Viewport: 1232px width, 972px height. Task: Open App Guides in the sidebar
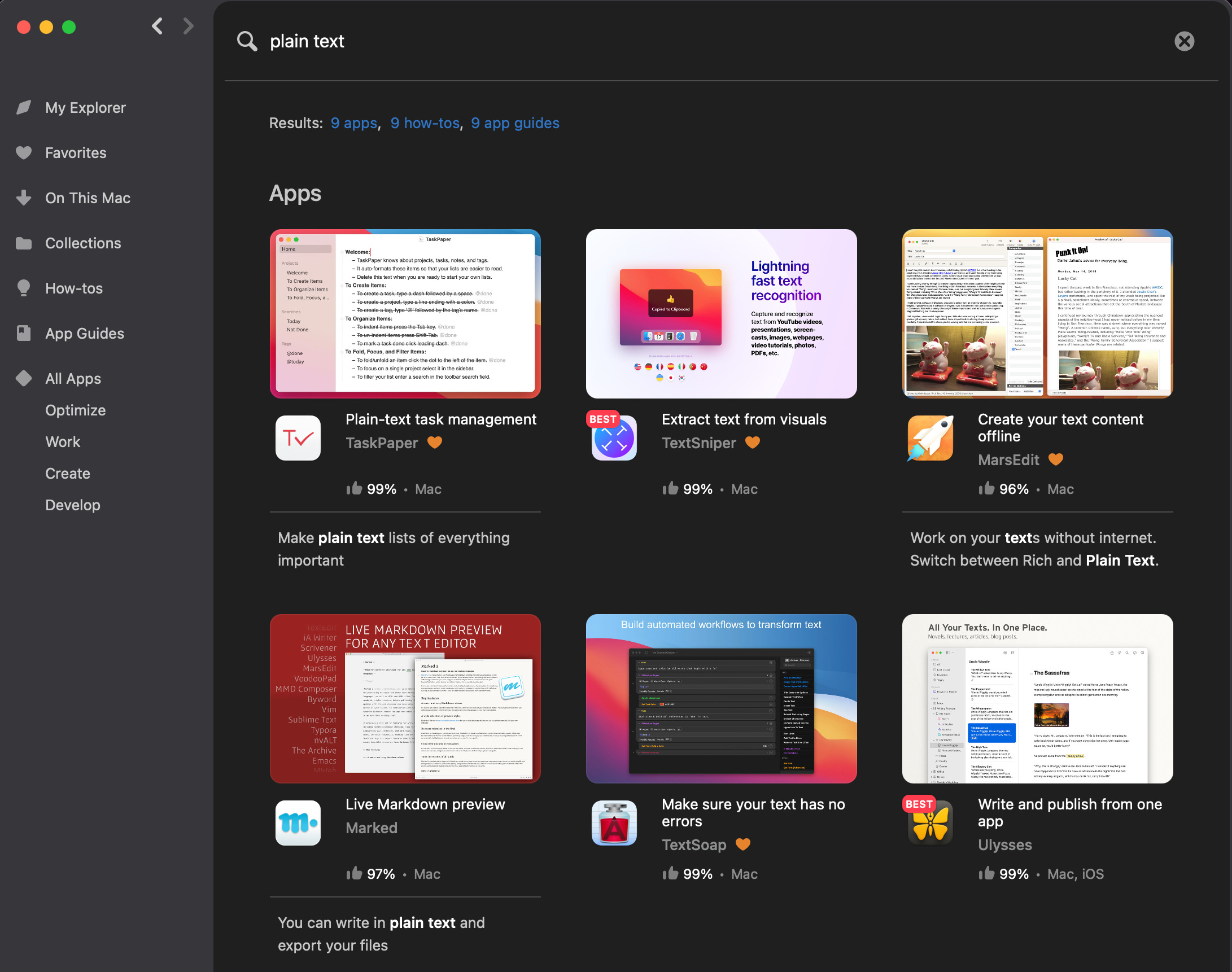85,333
